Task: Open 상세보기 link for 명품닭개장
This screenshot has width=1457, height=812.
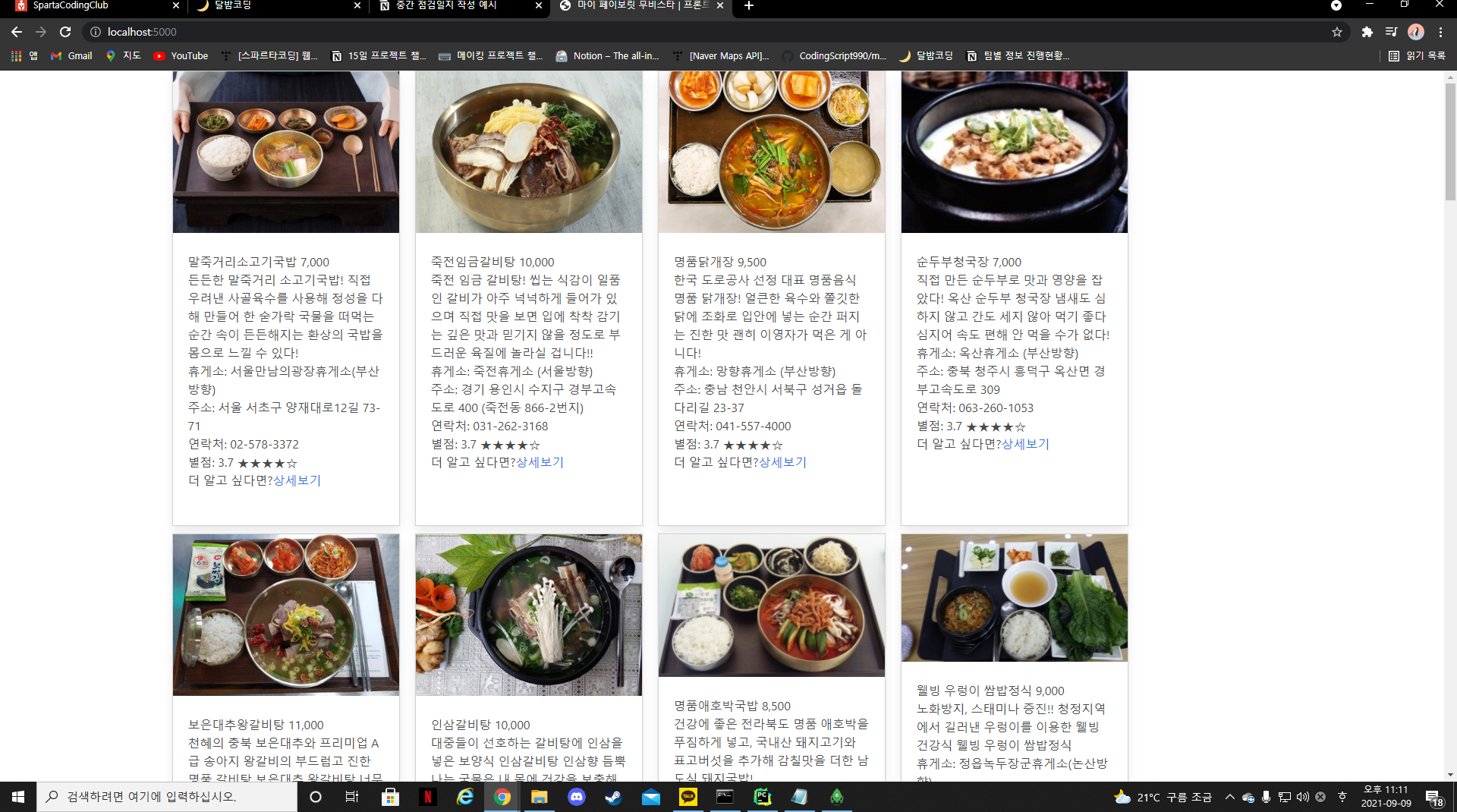Action: pos(782,462)
